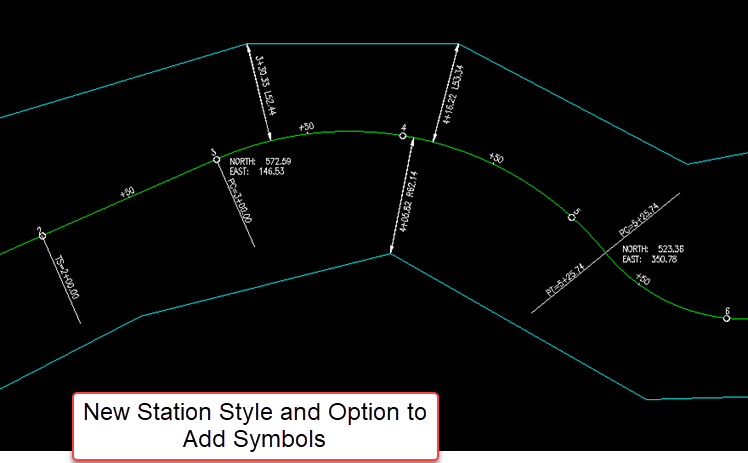Click the EAST 146.53 coordinate label
Screen dimensions: 748x463
point(257,171)
